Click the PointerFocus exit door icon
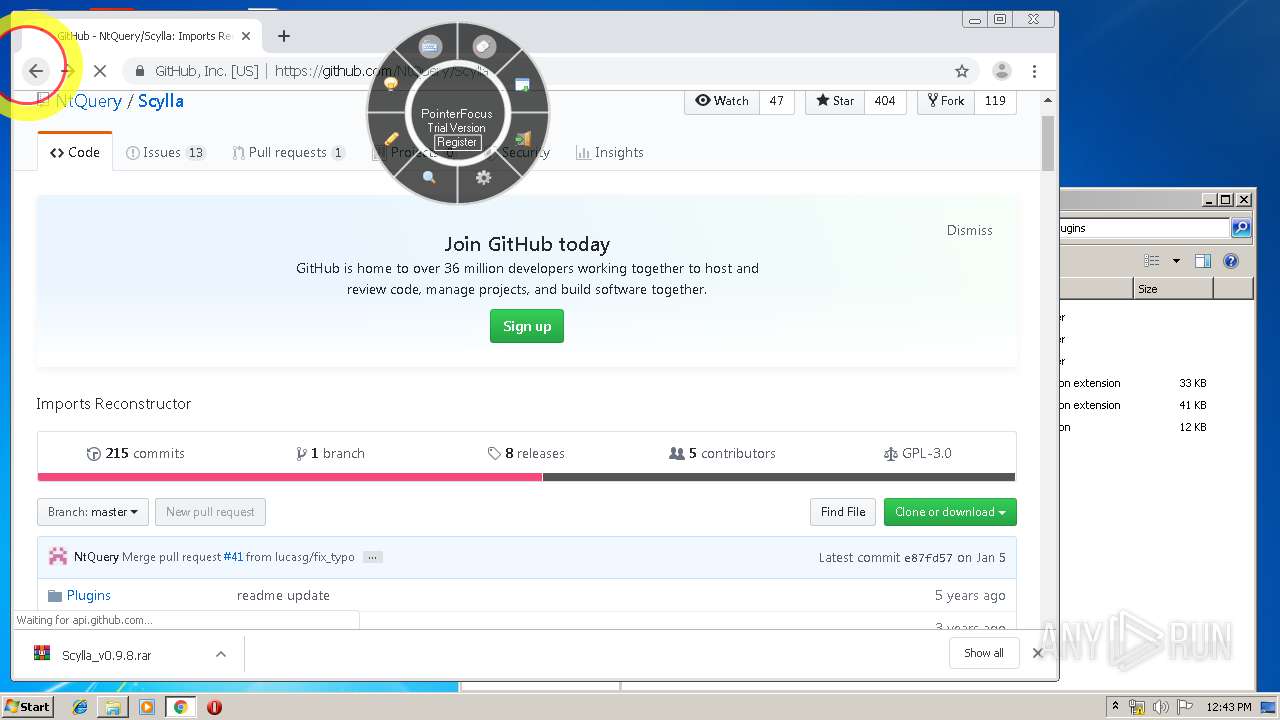Viewport: 1280px width, 720px height. click(x=522, y=139)
